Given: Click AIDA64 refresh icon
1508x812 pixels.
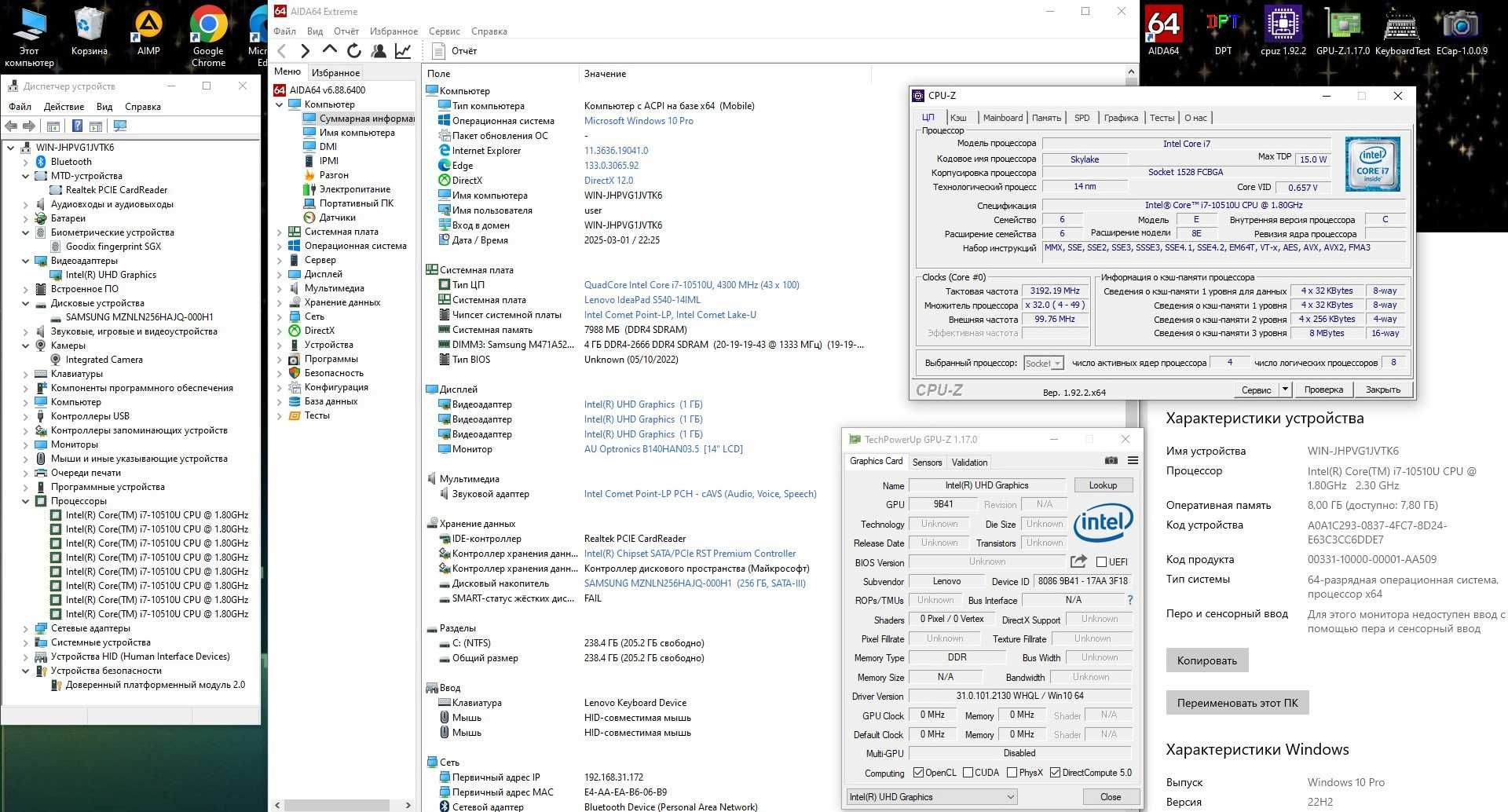Looking at the screenshot, I should point(354,51).
